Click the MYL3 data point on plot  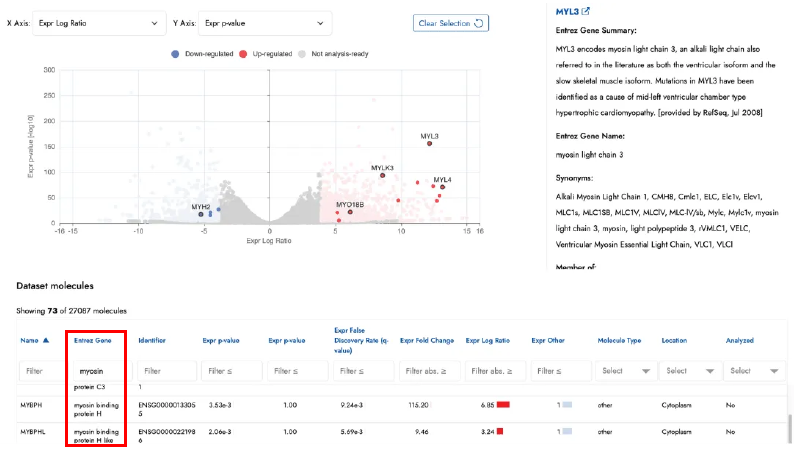pos(429,144)
